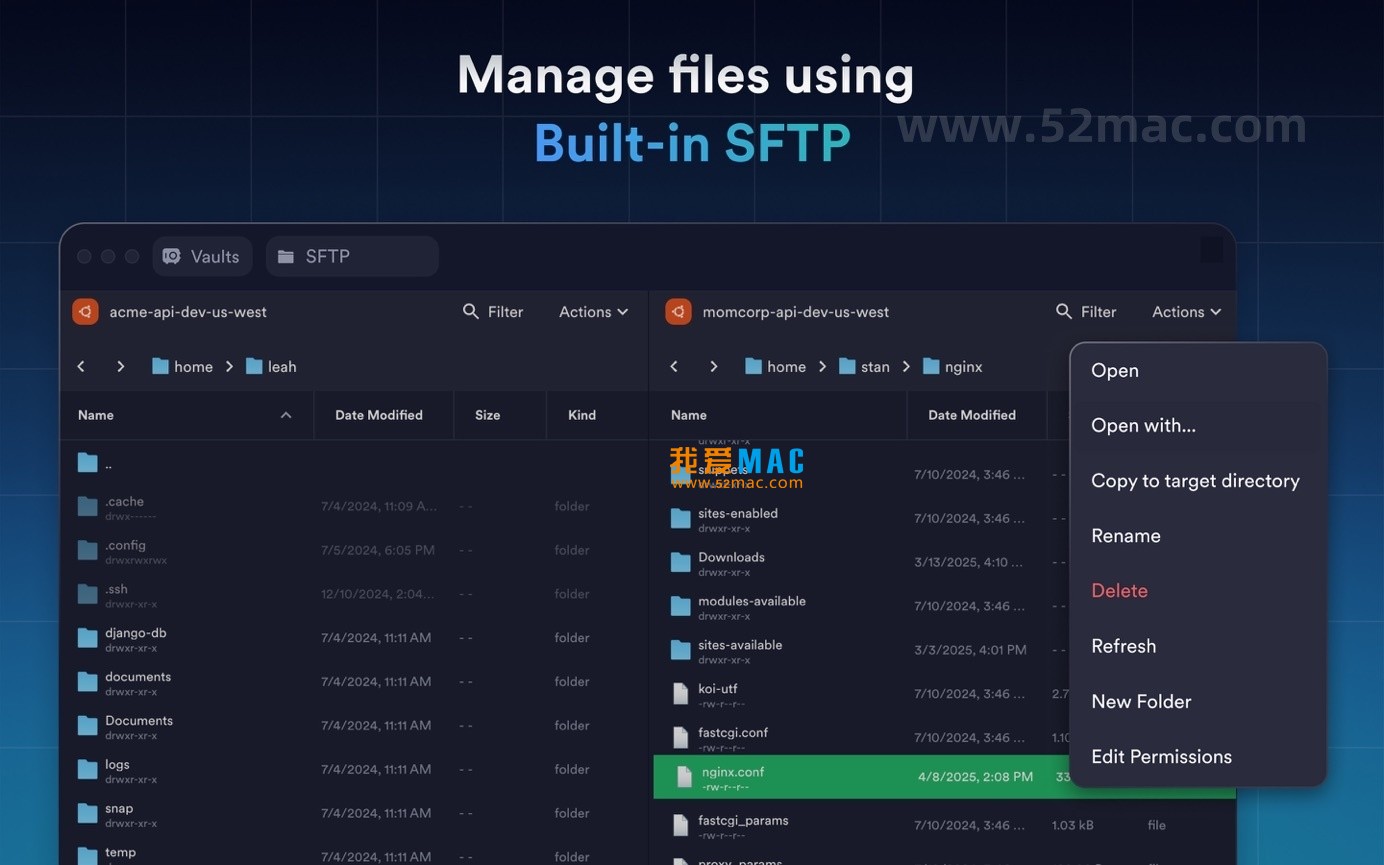Viewport: 1384px width, 865px height.
Task: Open Filter in the momcorp-api-dev-us-west pane
Action: 1086,312
